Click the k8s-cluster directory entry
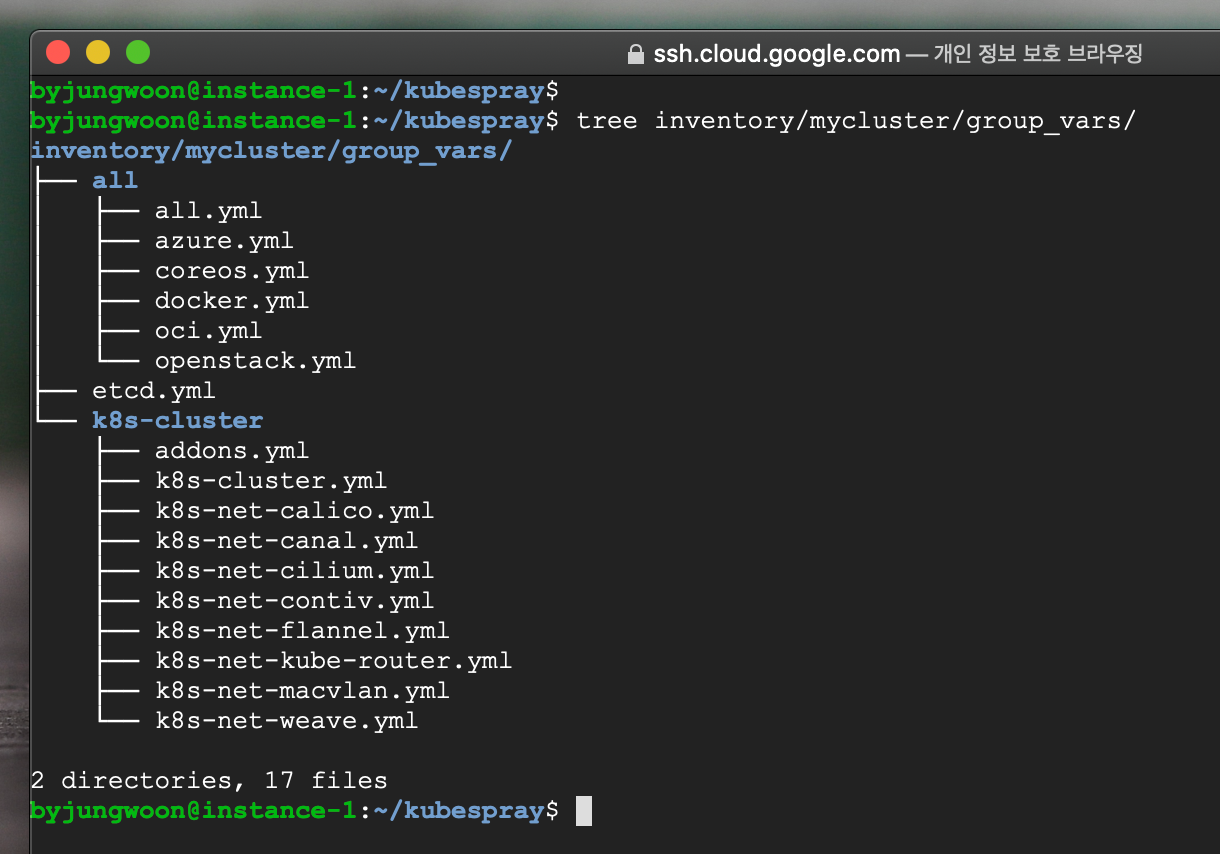This screenshot has width=1220, height=854. tap(178, 421)
